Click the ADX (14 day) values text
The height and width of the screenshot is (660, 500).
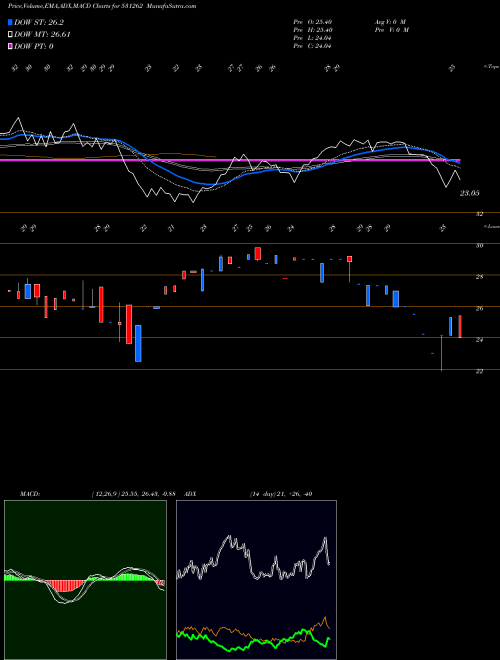(x=281, y=494)
